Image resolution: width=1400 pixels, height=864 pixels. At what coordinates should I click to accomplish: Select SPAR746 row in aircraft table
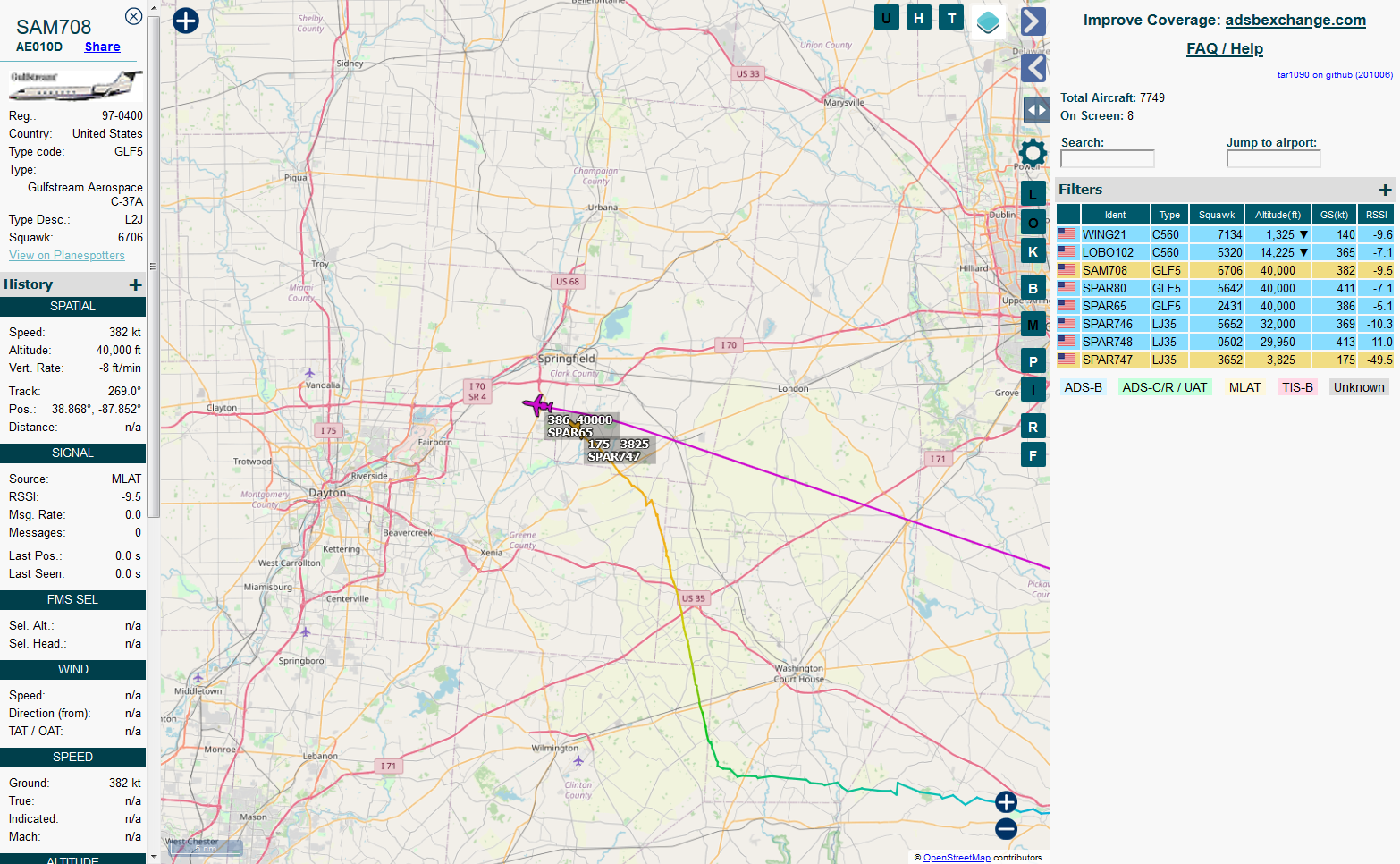point(1225,324)
